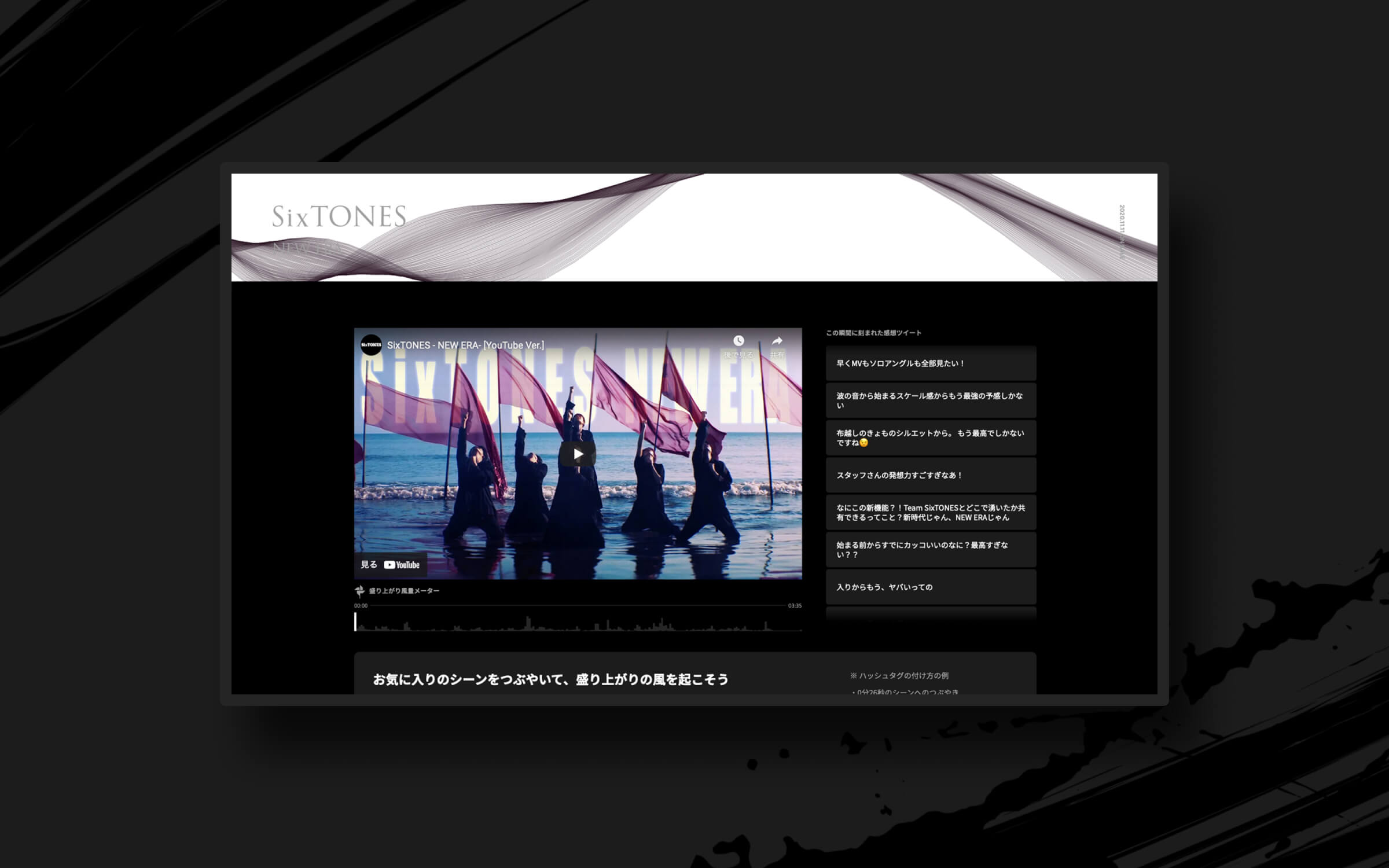Click the partially hidden tweet at list bottom
This screenshot has width=1389, height=868.
(931, 613)
